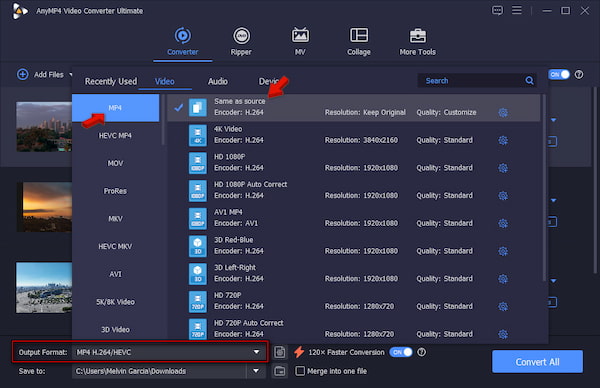Screen dimensions: 600x388
Task: Click the search magnifier icon
Action: point(530,80)
